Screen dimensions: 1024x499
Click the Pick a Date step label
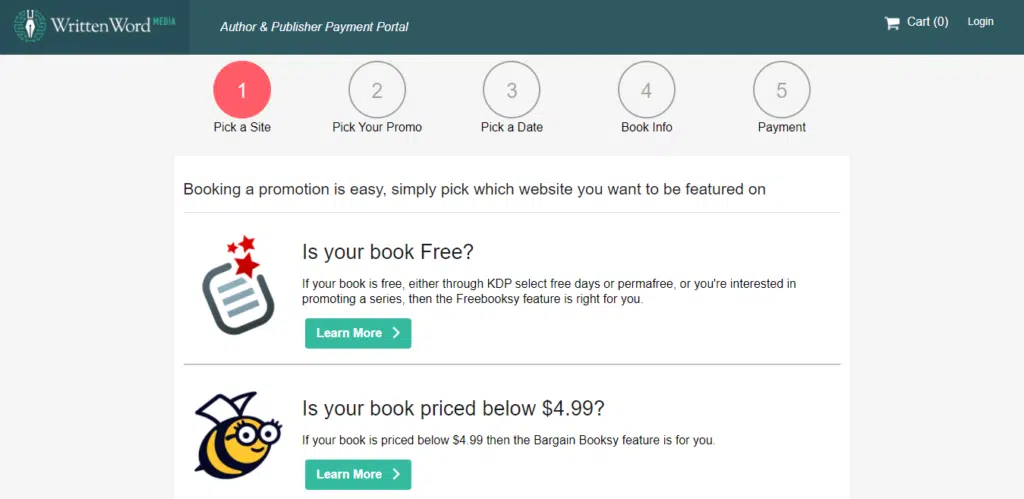(x=512, y=127)
